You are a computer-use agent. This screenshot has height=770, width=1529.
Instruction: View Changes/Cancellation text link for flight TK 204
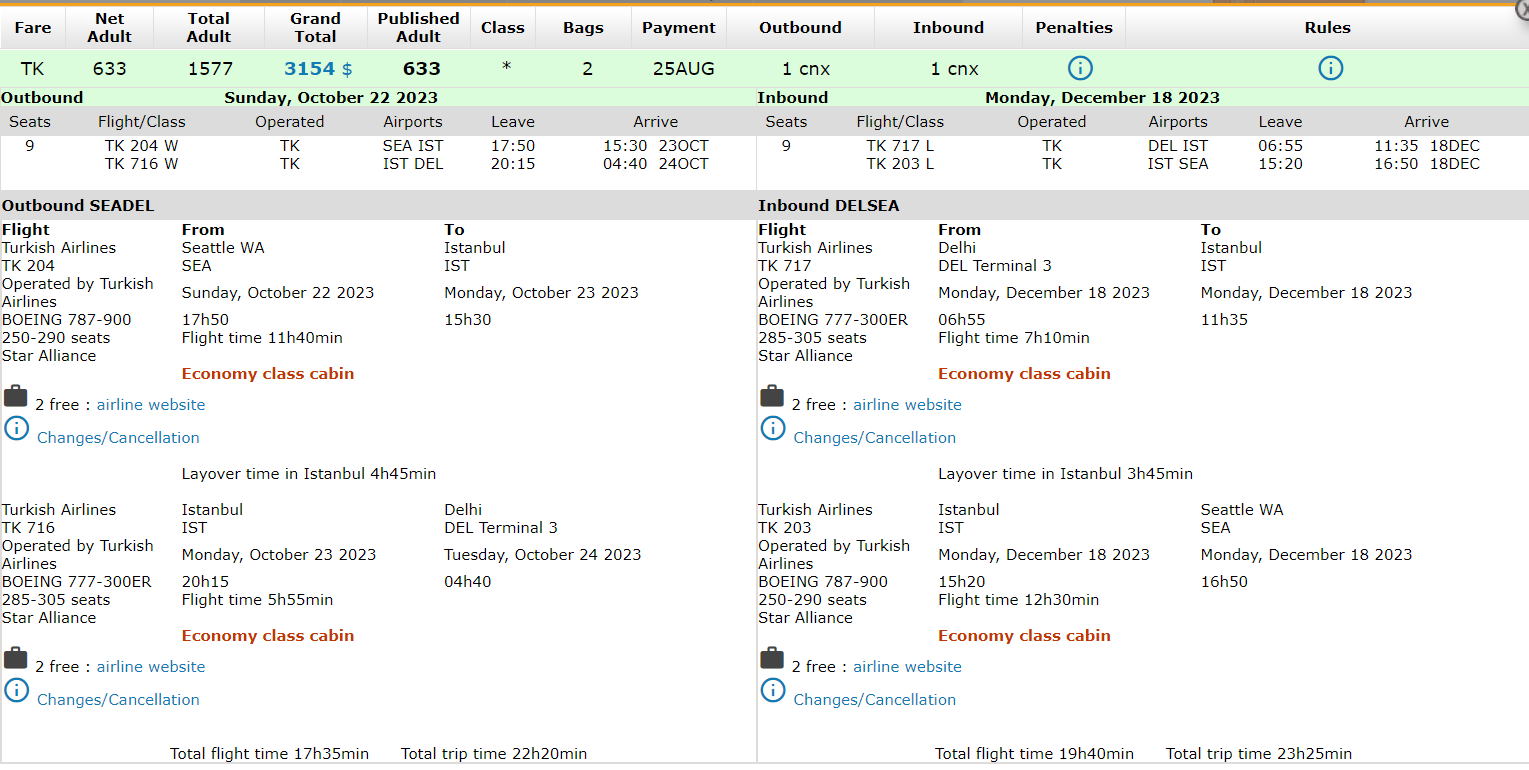[x=118, y=438]
